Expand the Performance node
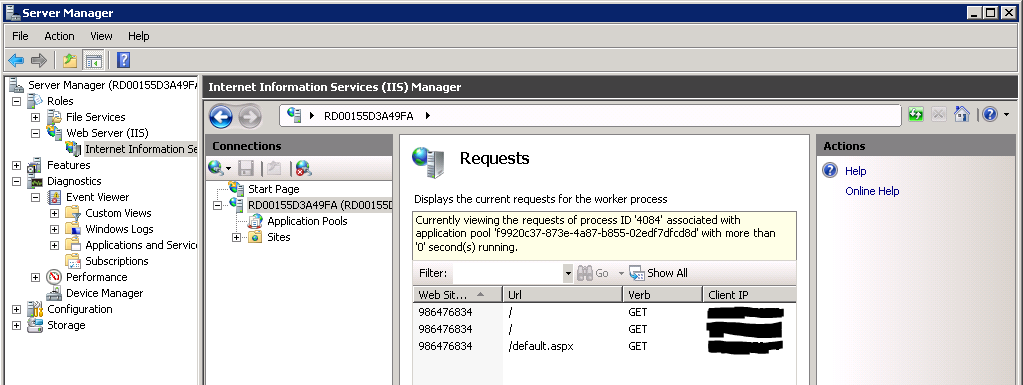The image size is (1023, 385). pos(35,277)
